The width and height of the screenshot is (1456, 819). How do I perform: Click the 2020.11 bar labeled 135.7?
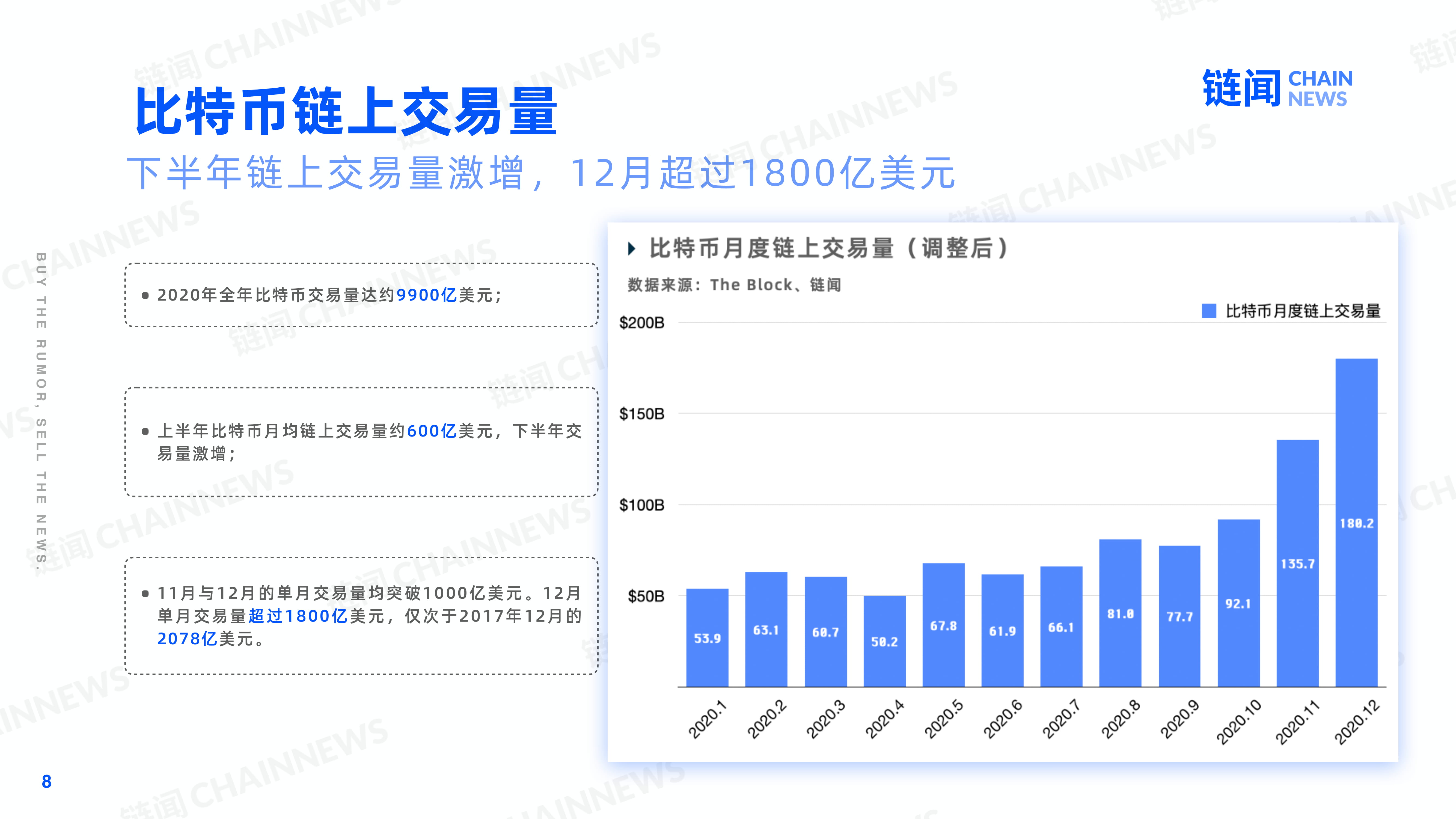(x=1298, y=563)
